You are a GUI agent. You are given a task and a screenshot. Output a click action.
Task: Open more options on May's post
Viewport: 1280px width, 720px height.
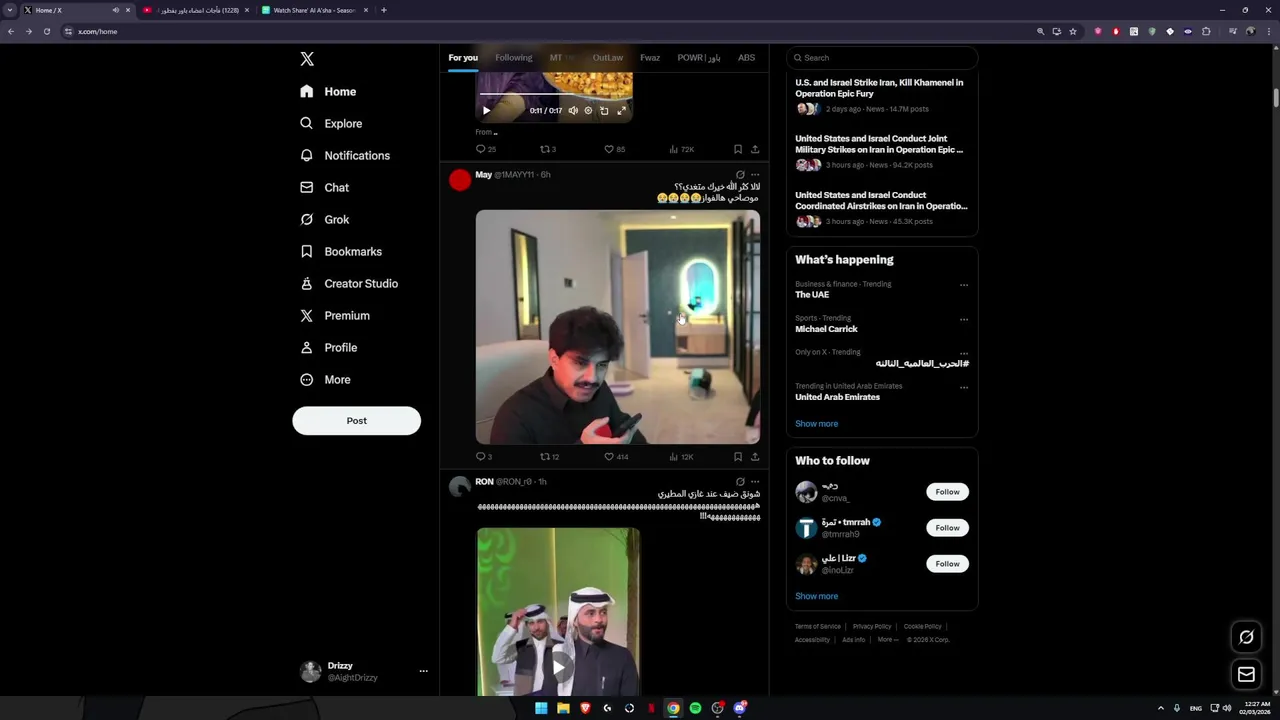[755, 175]
